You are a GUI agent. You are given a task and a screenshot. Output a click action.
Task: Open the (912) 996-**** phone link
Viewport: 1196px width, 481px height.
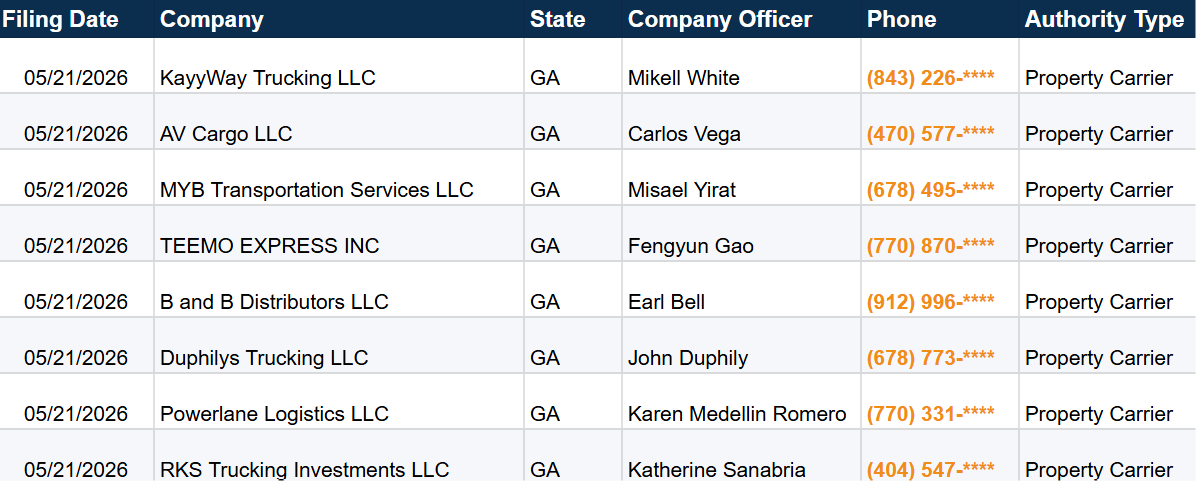[x=931, y=302]
